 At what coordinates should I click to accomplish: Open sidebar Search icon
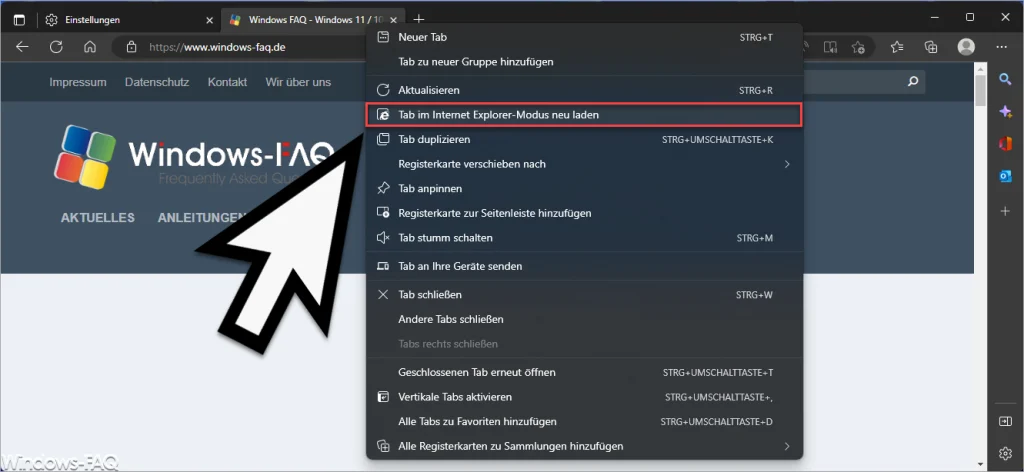coord(1005,79)
